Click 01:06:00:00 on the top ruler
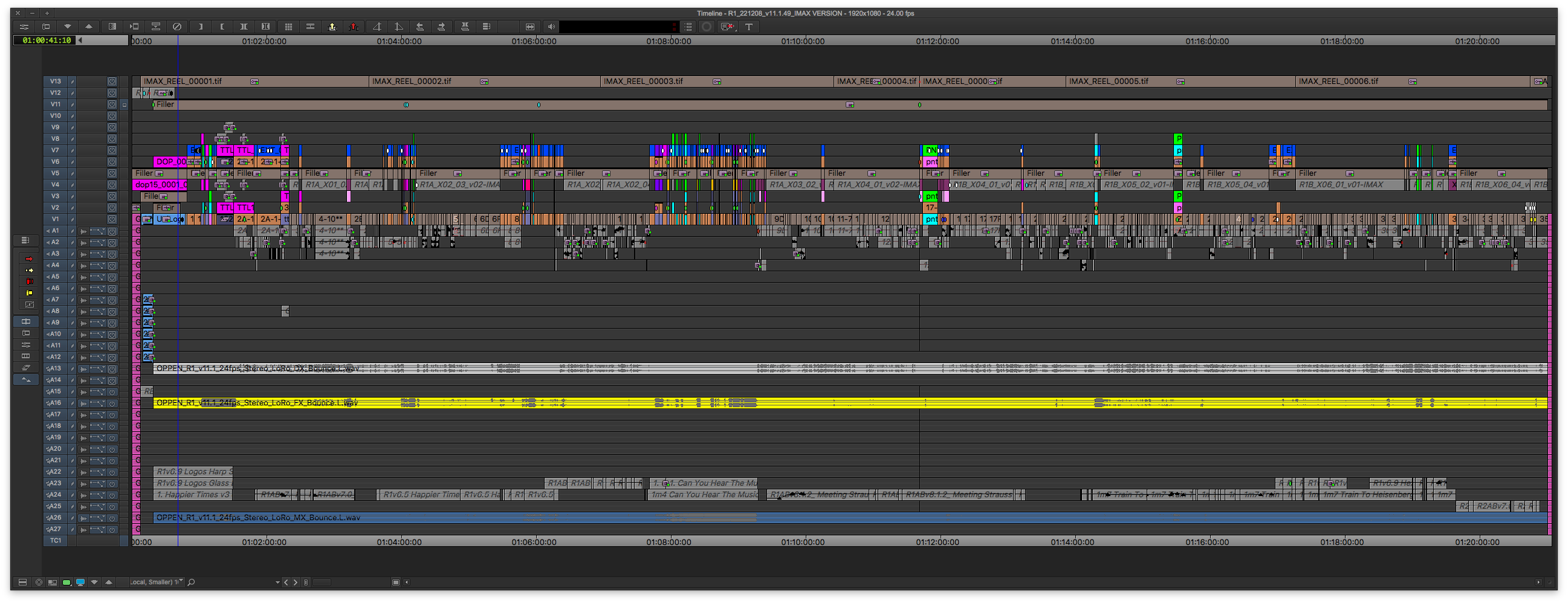This screenshot has height=603, width=1568. click(x=534, y=41)
